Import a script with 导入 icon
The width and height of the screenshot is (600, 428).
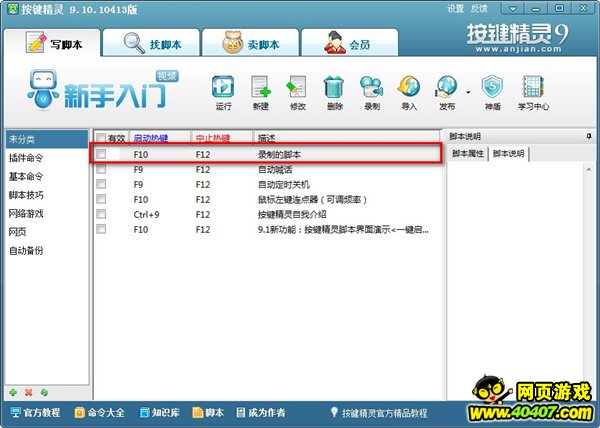(x=409, y=93)
